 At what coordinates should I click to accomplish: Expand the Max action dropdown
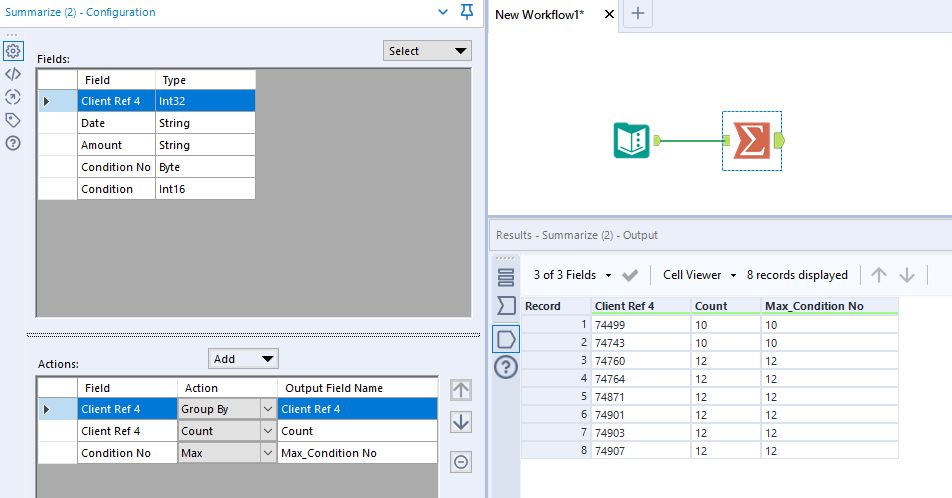point(266,453)
